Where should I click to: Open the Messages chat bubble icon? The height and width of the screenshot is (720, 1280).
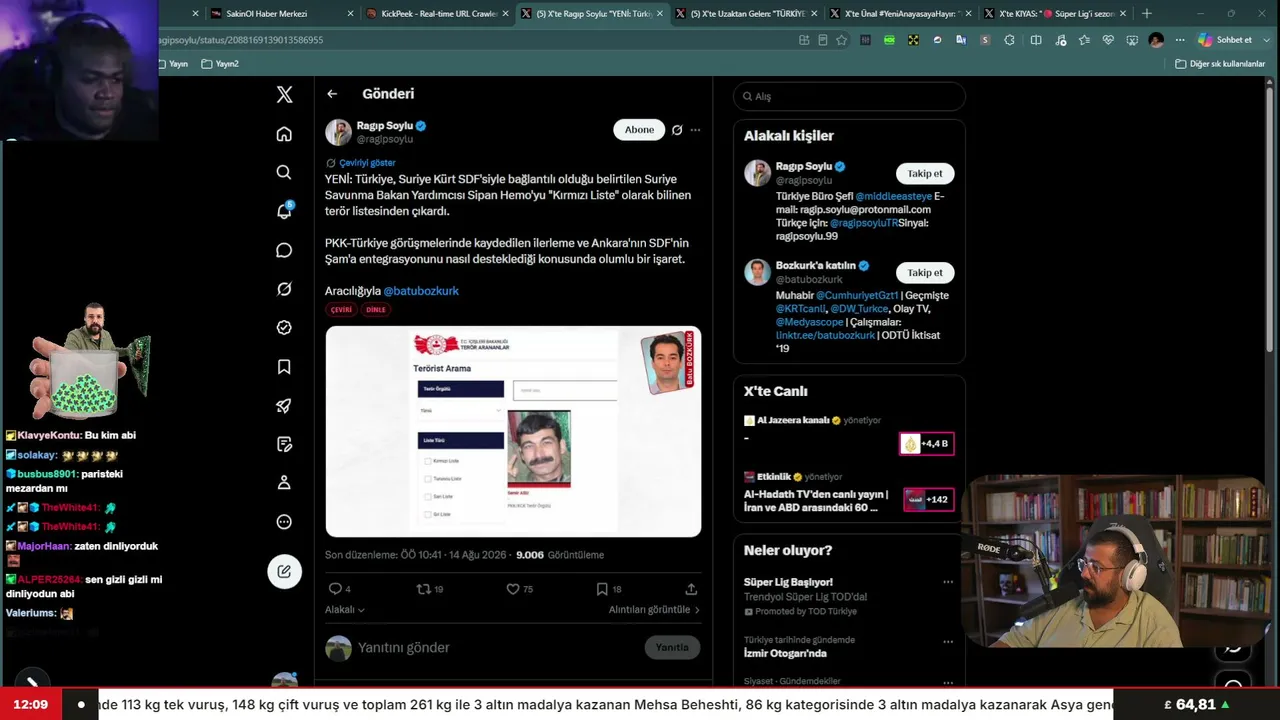pyautogui.click(x=284, y=250)
